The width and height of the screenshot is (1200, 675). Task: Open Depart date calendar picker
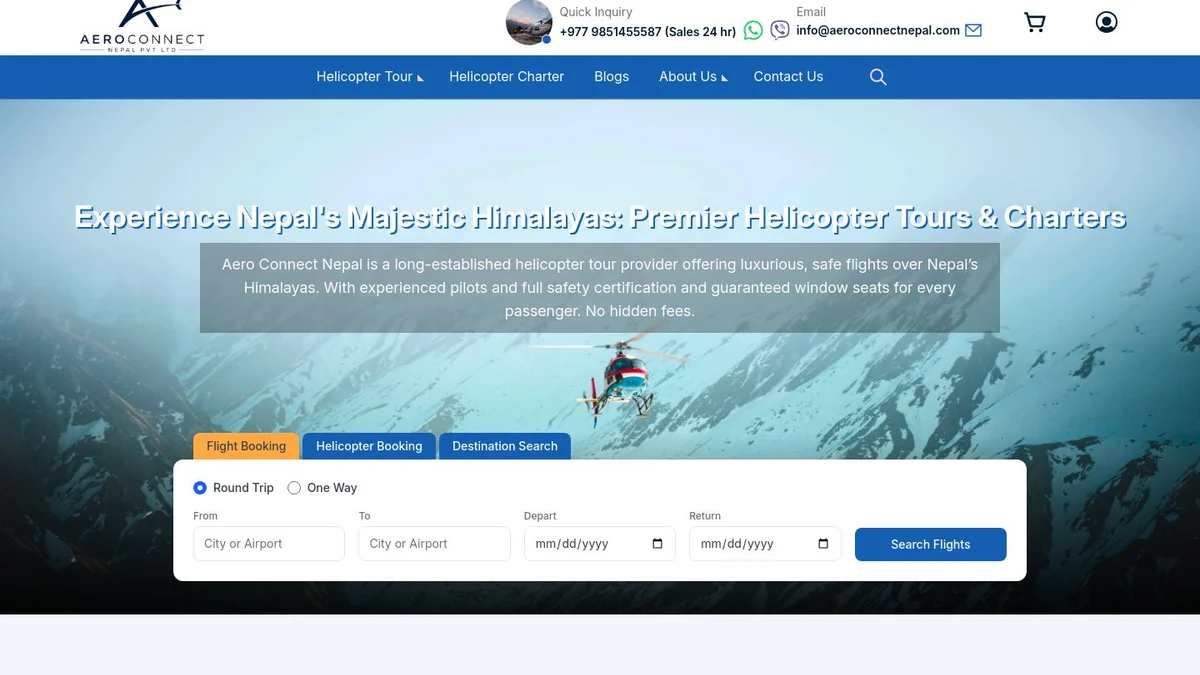pyautogui.click(x=657, y=544)
